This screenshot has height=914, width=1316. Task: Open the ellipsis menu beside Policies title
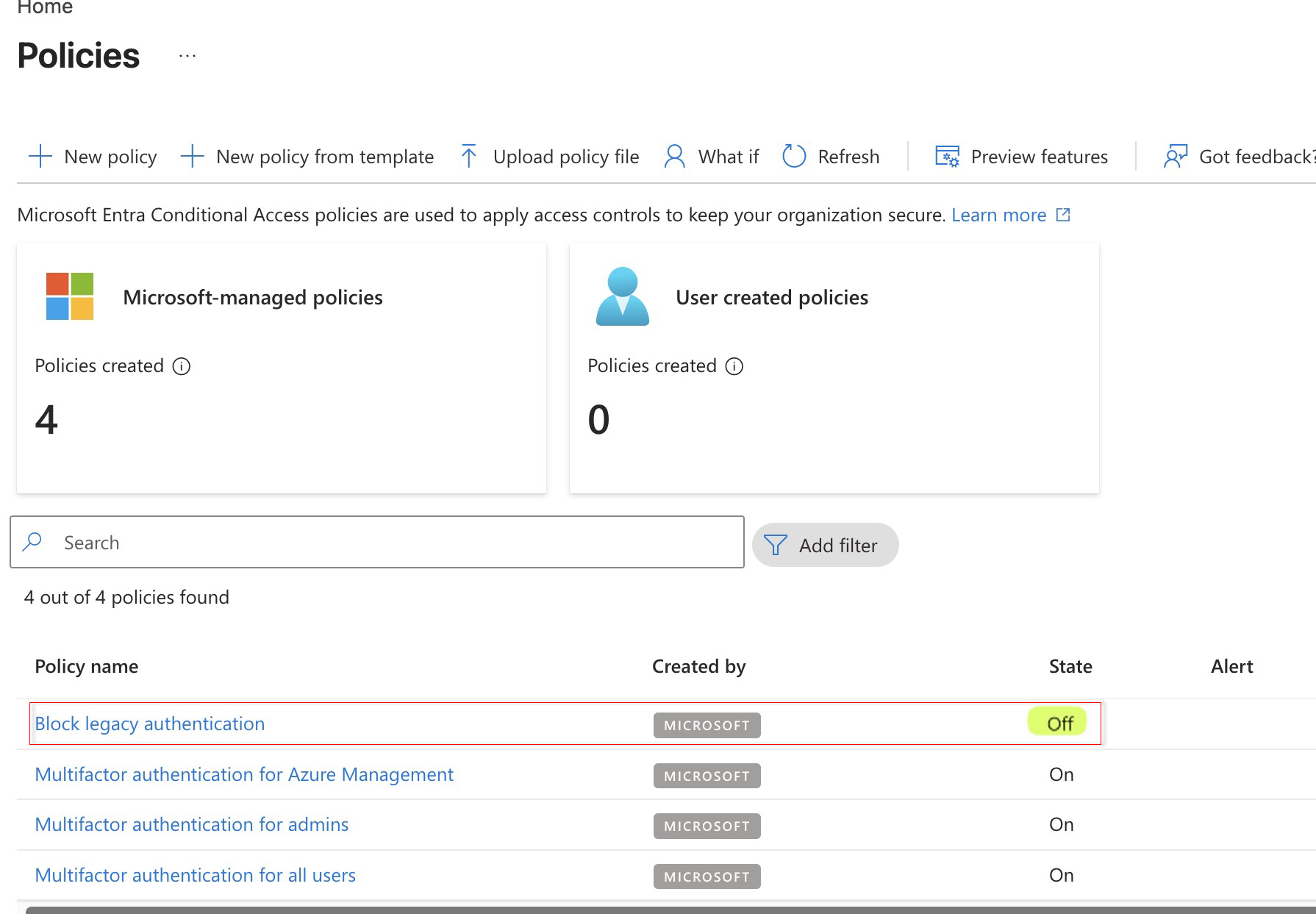[187, 56]
